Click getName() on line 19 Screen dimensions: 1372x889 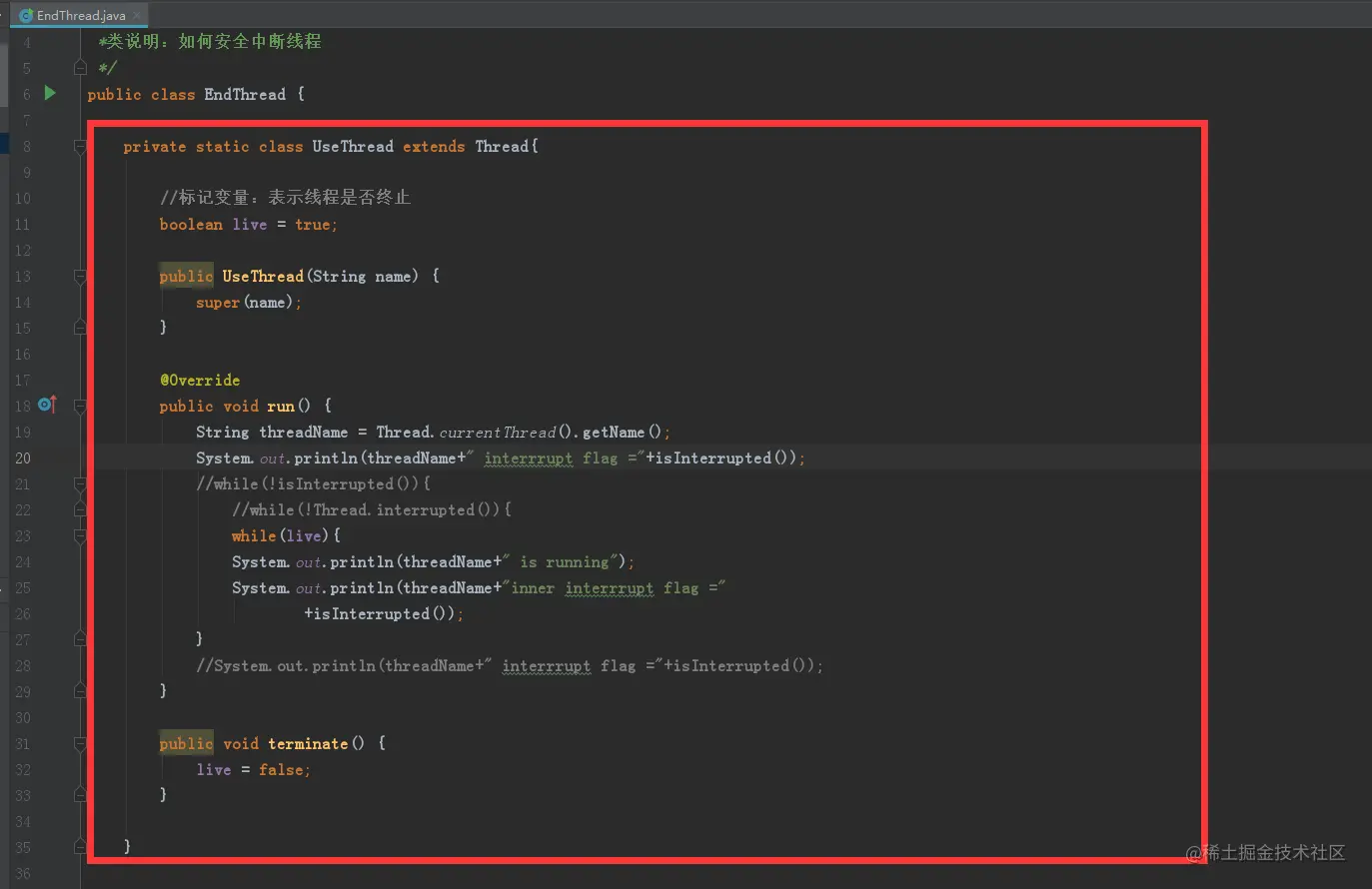[x=622, y=432]
